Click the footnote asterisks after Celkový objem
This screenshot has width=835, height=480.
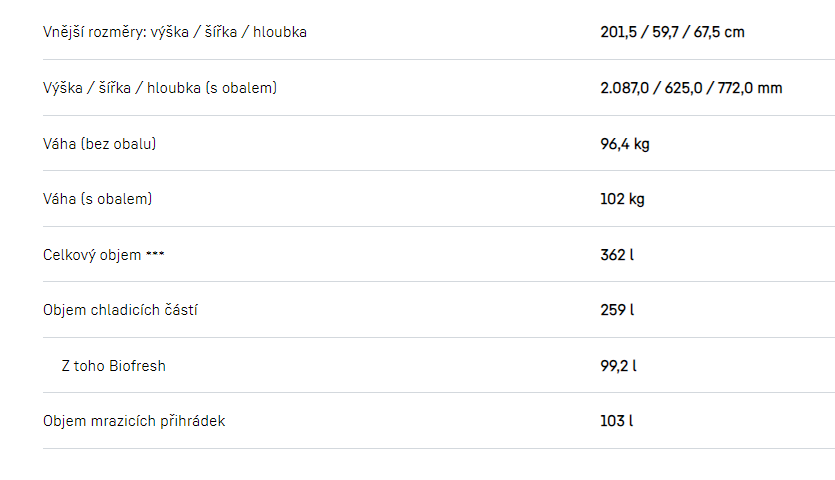coord(155,254)
